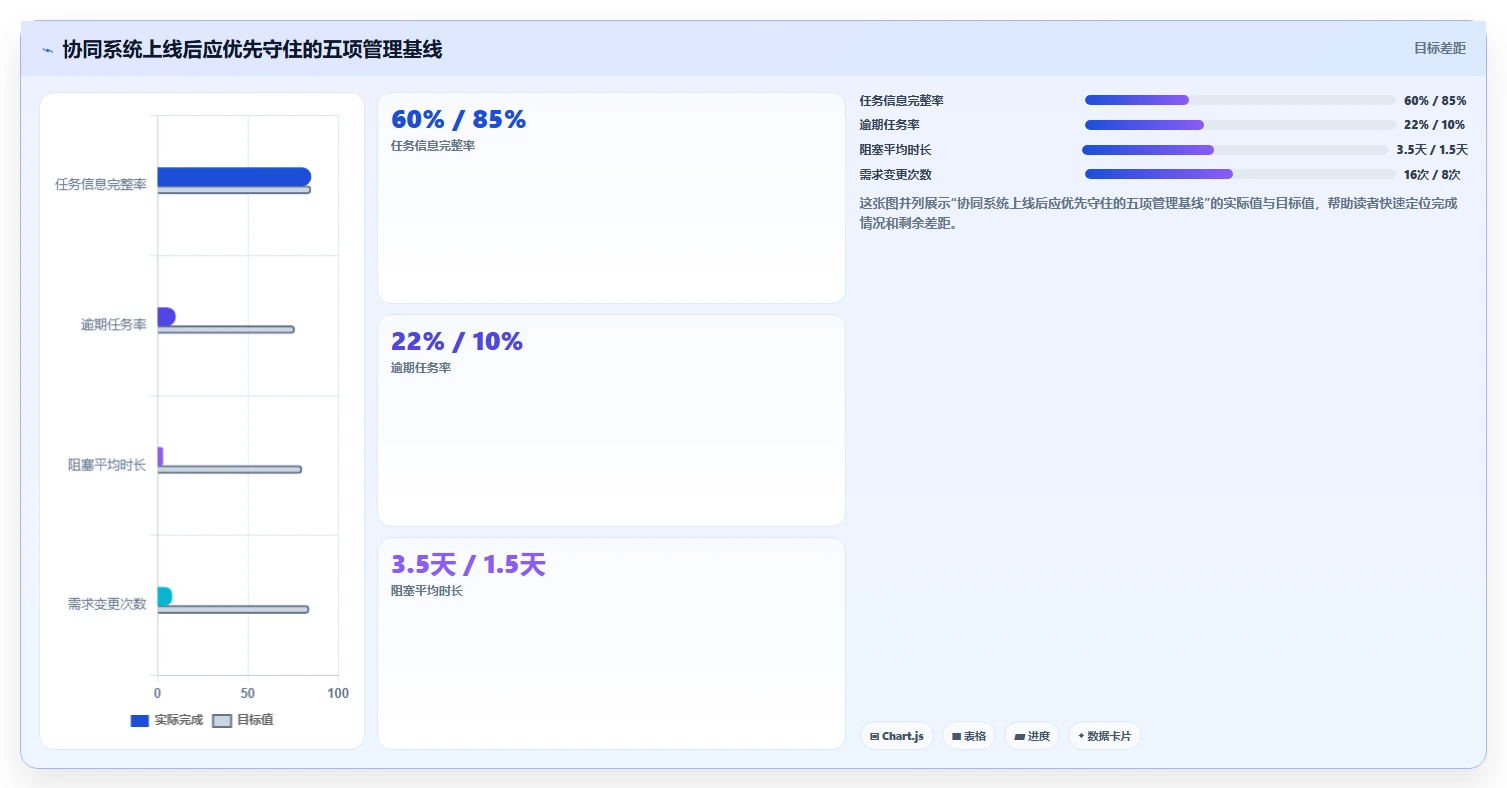Click the large 22% / 10% card value
This screenshot has width=1507, height=788.
point(457,342)
